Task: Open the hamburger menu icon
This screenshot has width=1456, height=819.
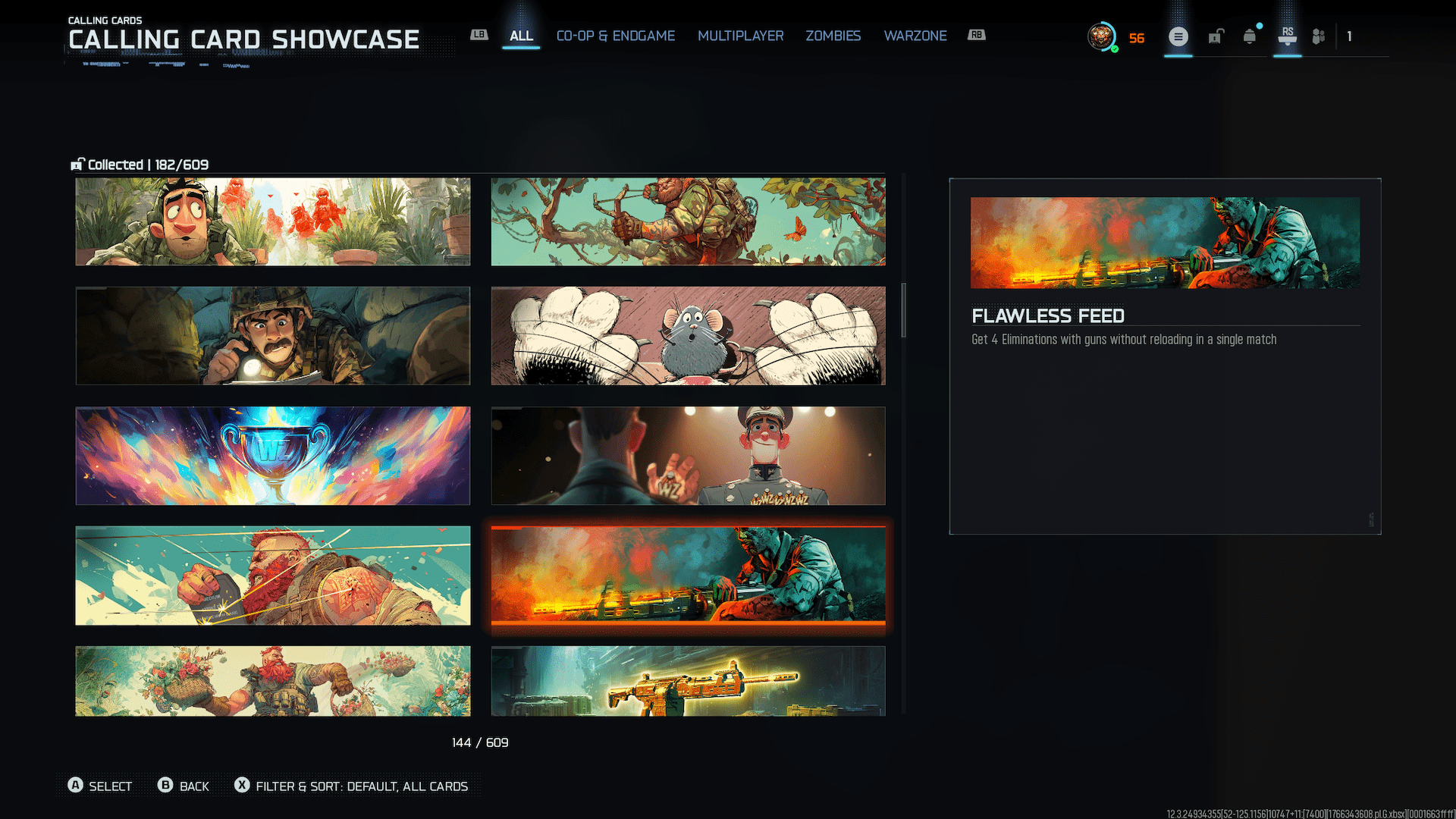Action: [1178, 36]
